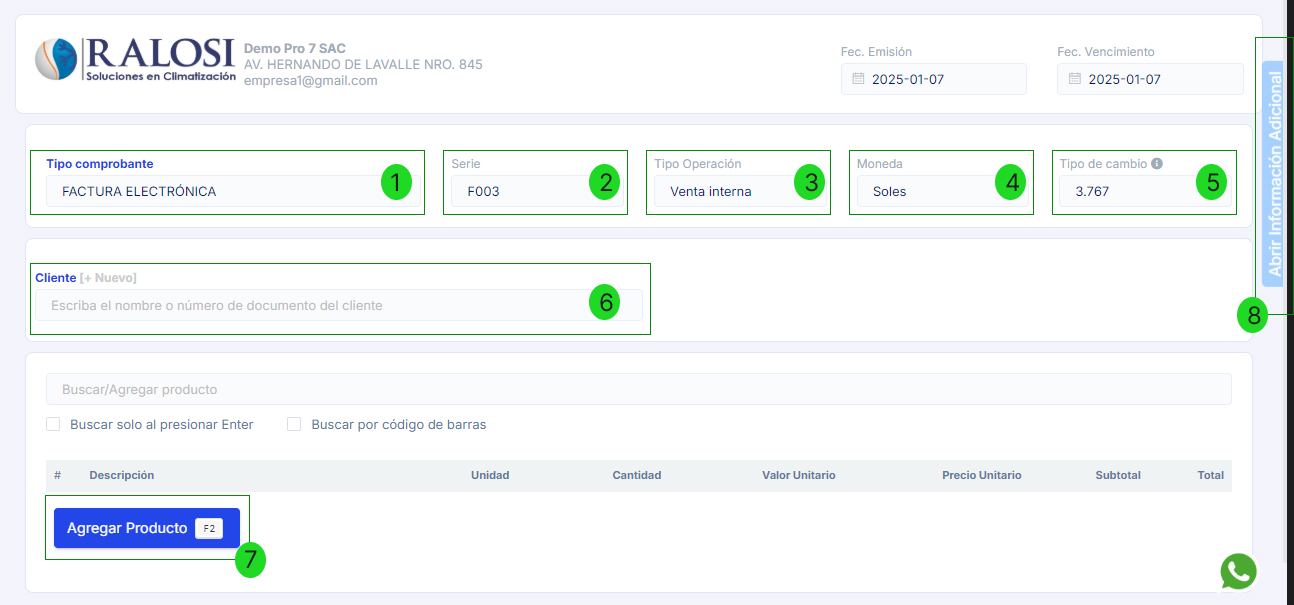Enable Buscar por código de barras
The width and height of the screenshot is (1294, 605).
[x=294, y=424]
